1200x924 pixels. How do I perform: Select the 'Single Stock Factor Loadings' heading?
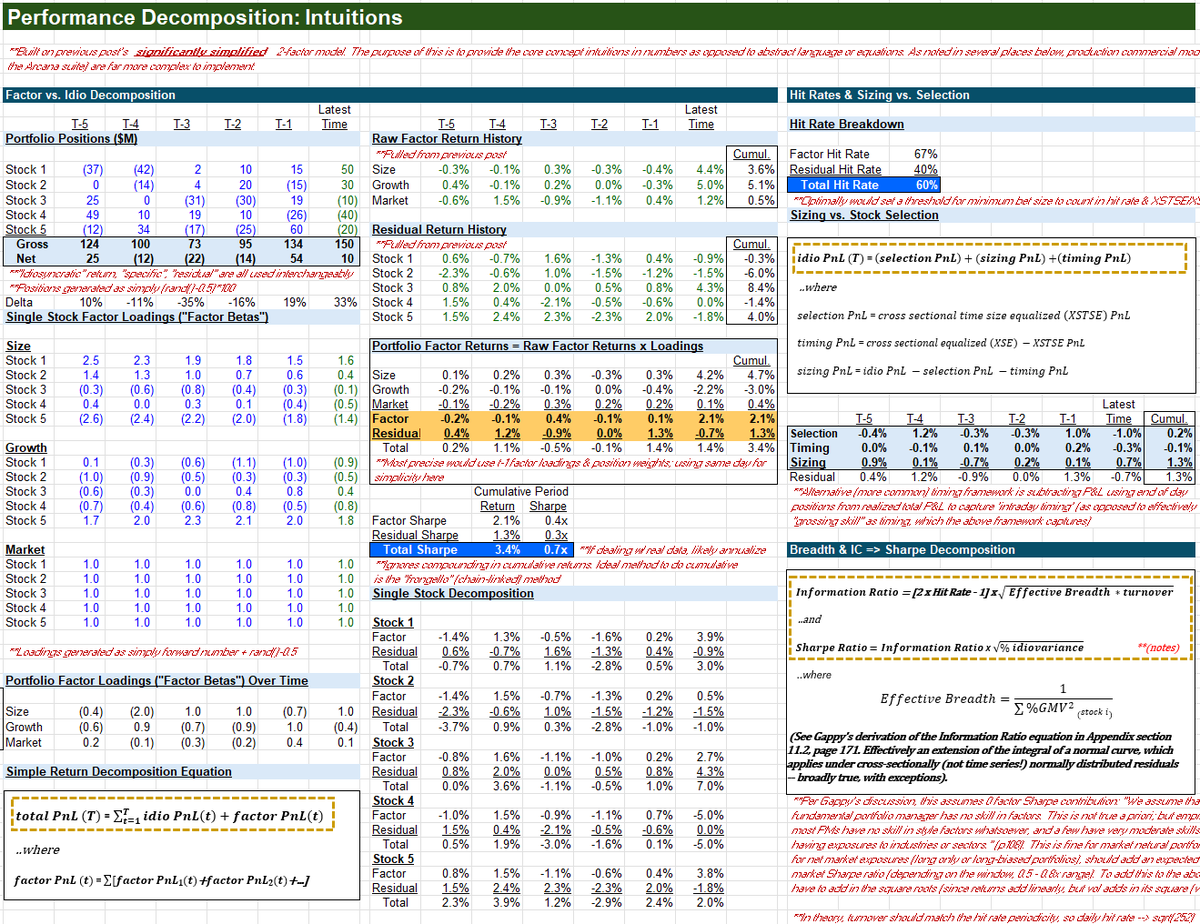(137, 317)
